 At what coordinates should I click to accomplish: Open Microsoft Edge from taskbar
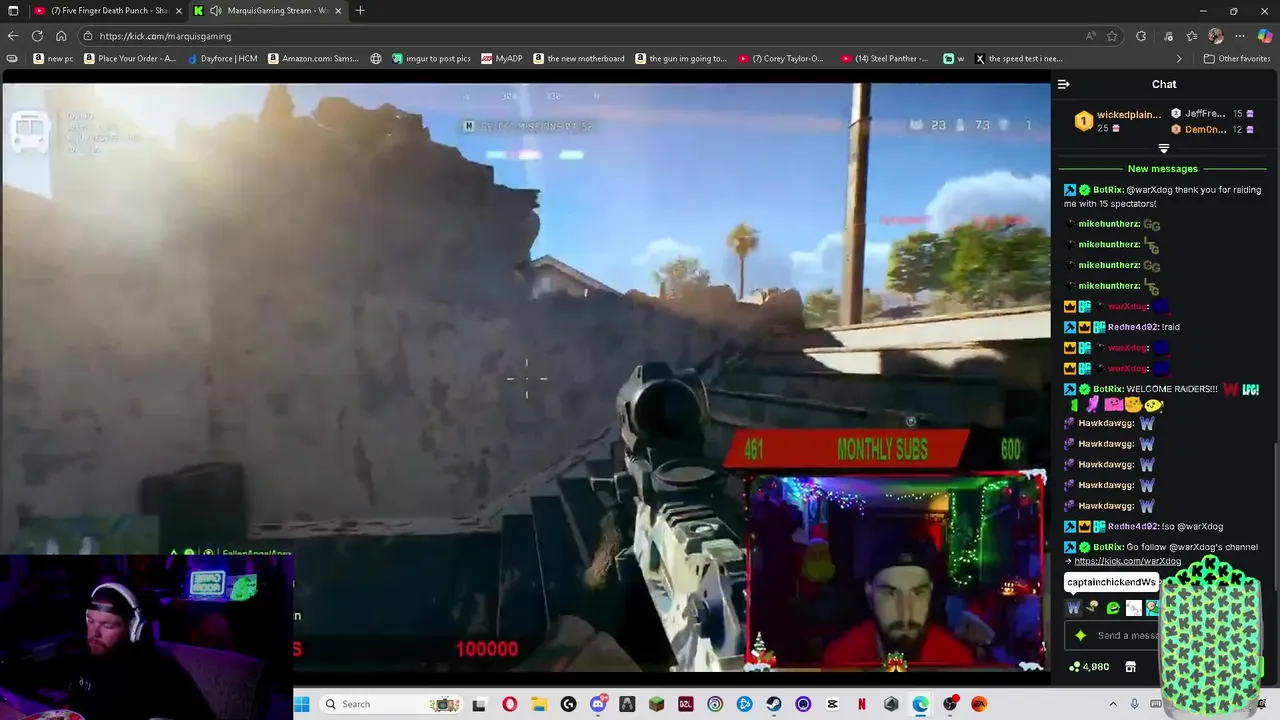click(920, 704)
